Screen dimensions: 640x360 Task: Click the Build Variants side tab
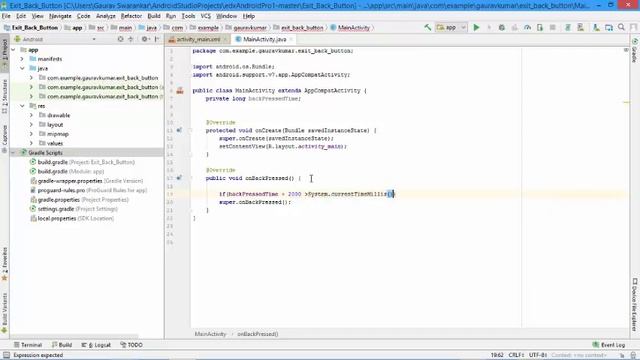4,313
